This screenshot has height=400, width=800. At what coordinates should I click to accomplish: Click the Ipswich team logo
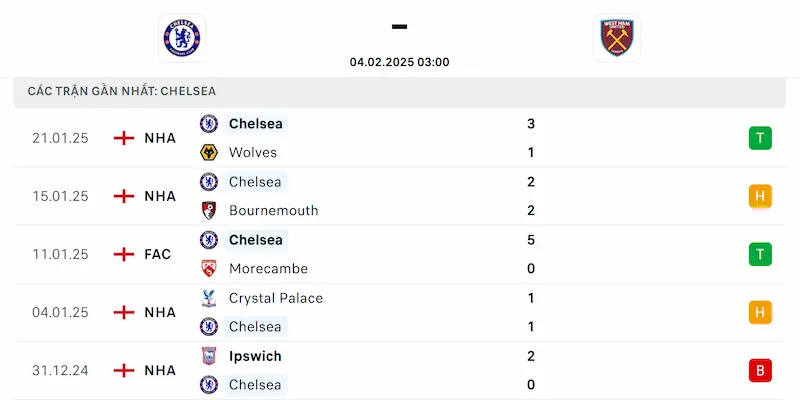point(209,356)
